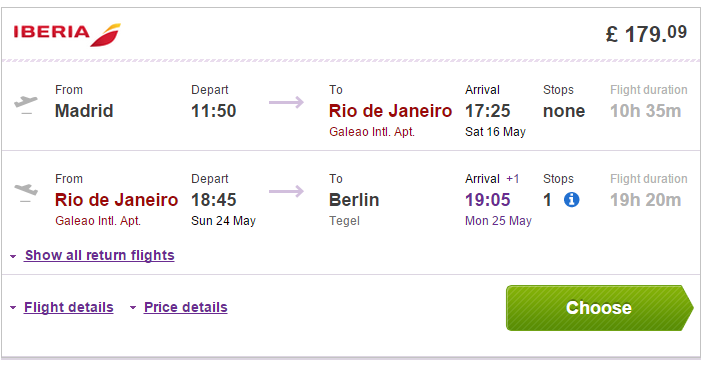Image resolution: width=710 pixels, height=367 pixels.
Task: Click the £179.09 price
Action: pyautogui.click(x=646, y=33)
